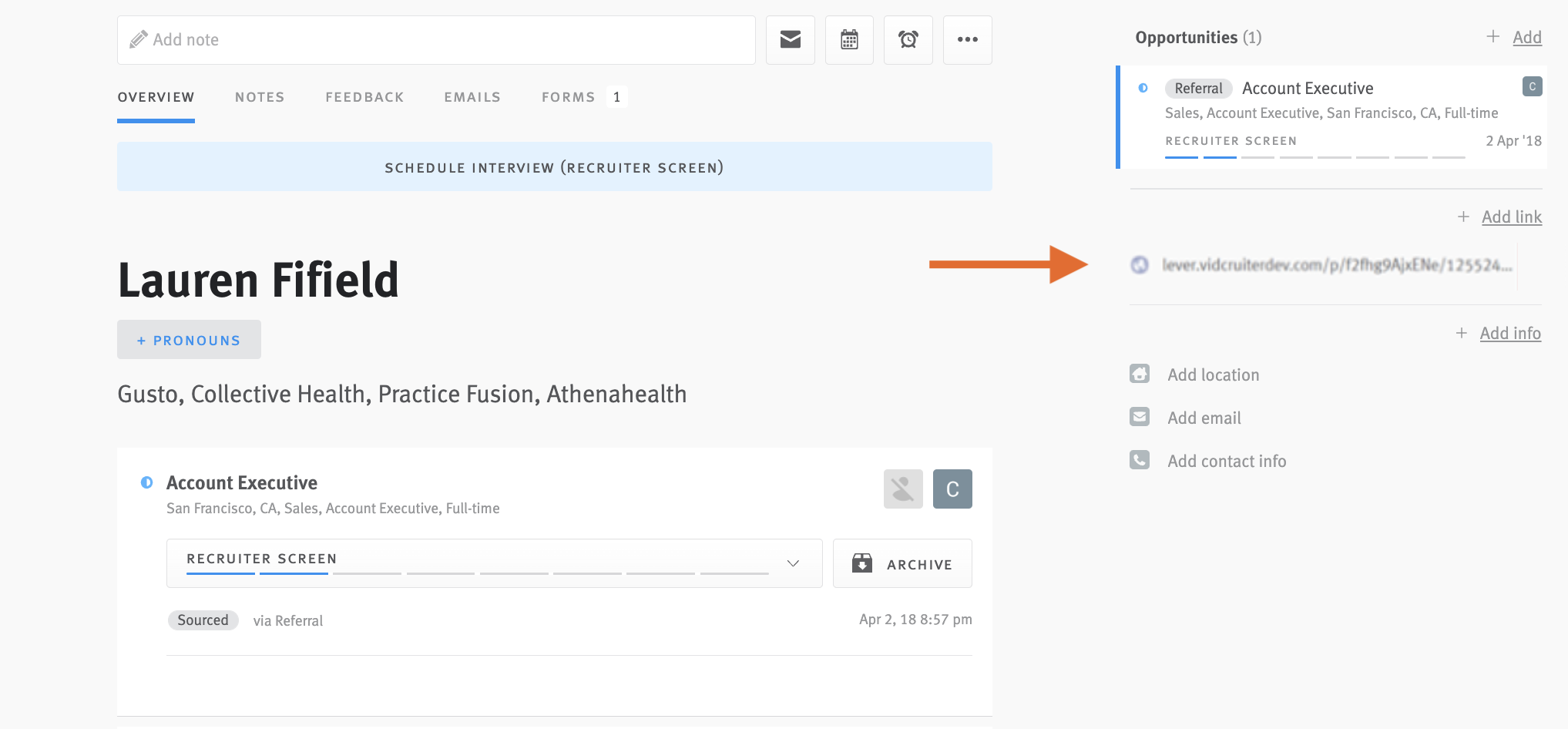Viewport: 1568px width, 729px height.
Task: Open the Recruiter Screen stage dropdown
Action: click(793, 563)
